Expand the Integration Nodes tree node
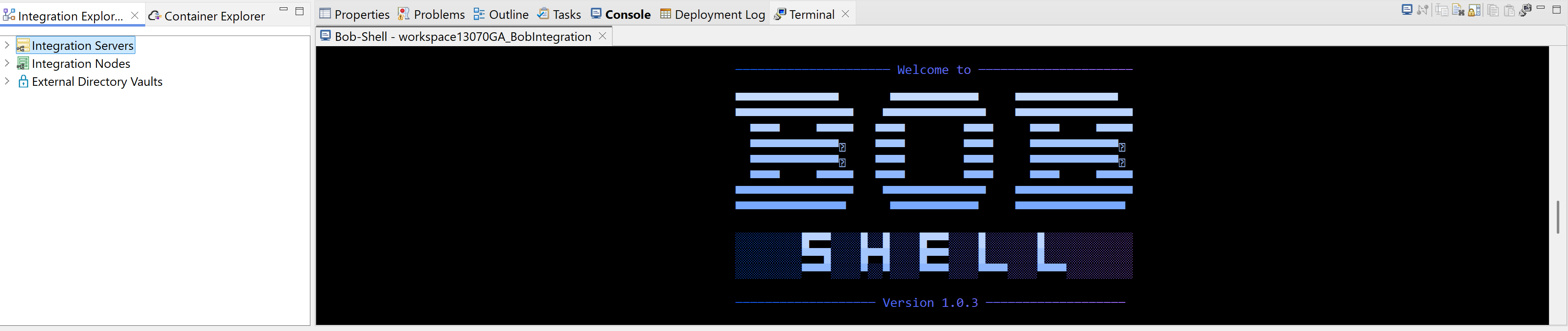The height and width of the screenshot is (331, 1568). [x=7, y=63]
